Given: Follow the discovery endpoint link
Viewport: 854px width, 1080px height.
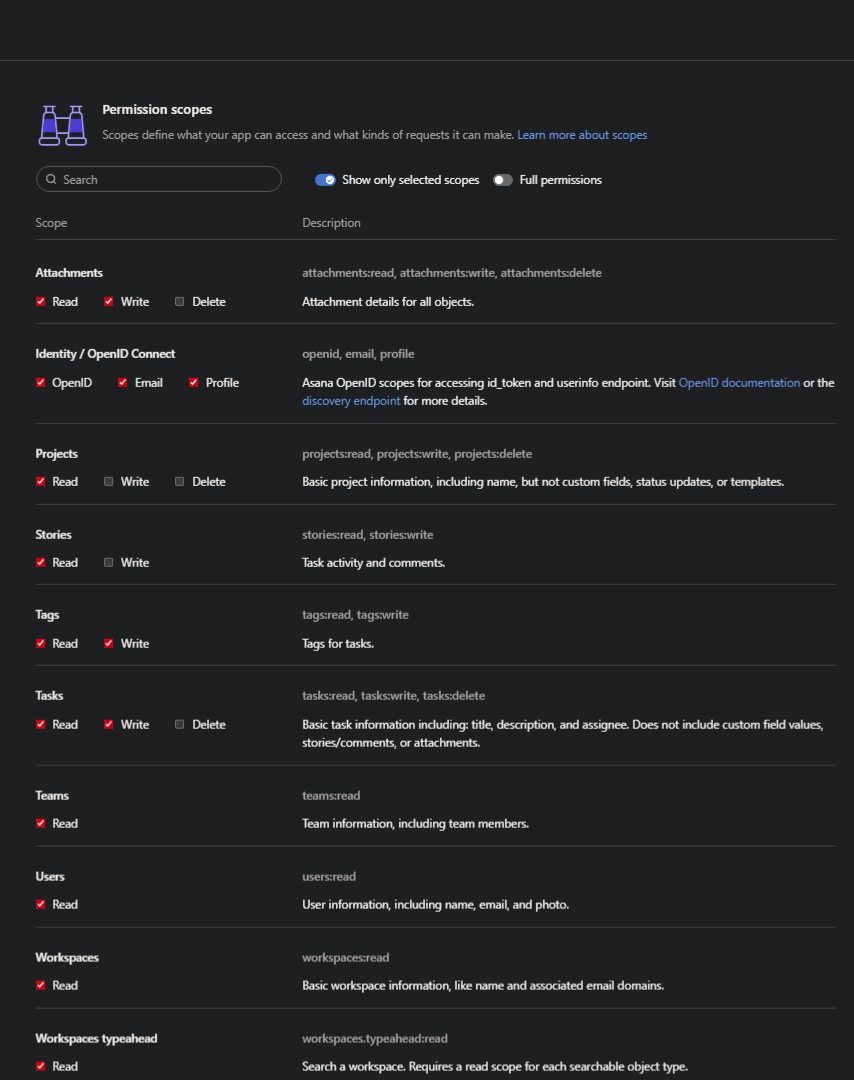Looking at the screenshot, I should 351,400.
